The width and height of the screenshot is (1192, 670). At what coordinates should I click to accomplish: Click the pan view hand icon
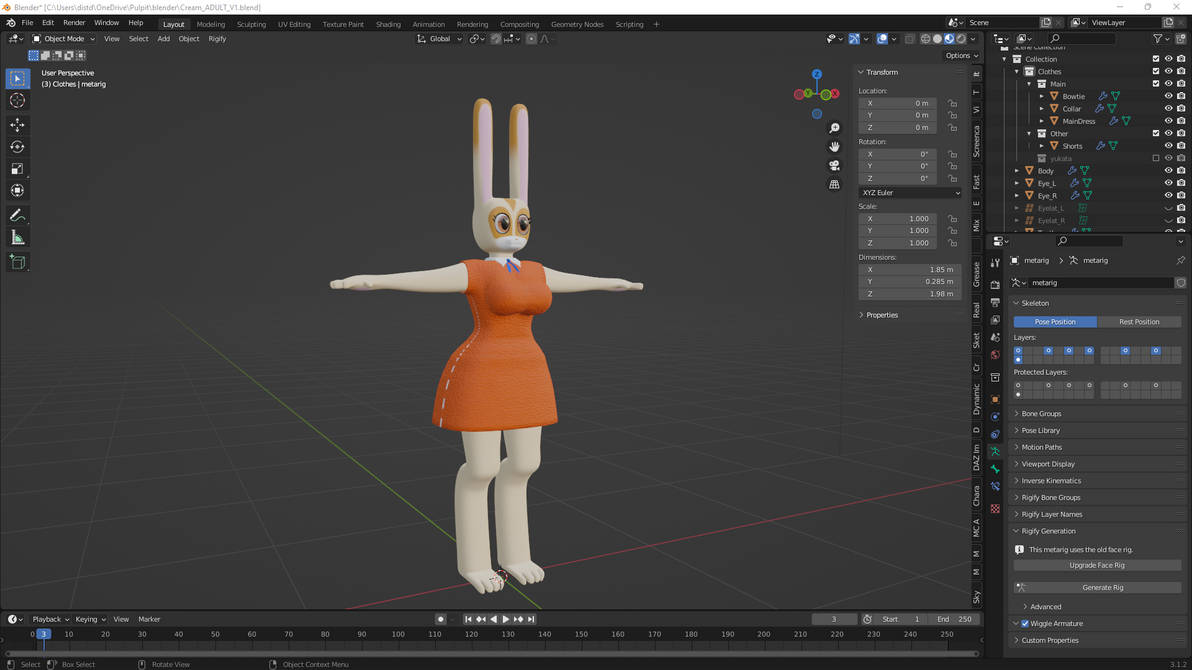pos(834,146)
